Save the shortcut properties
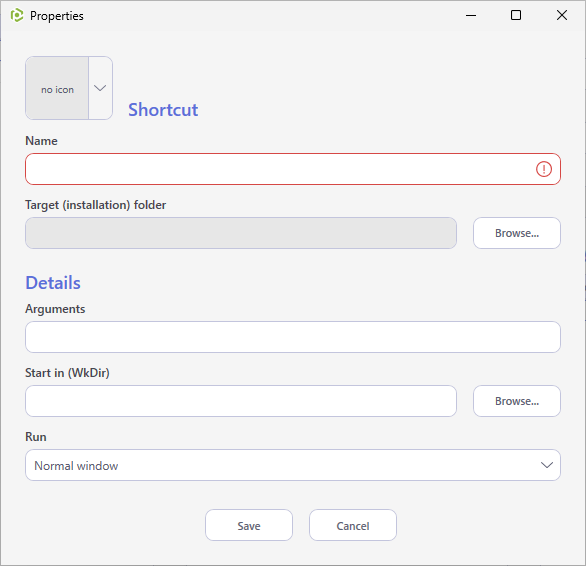The image size is (586, 566). coord(249,525)
